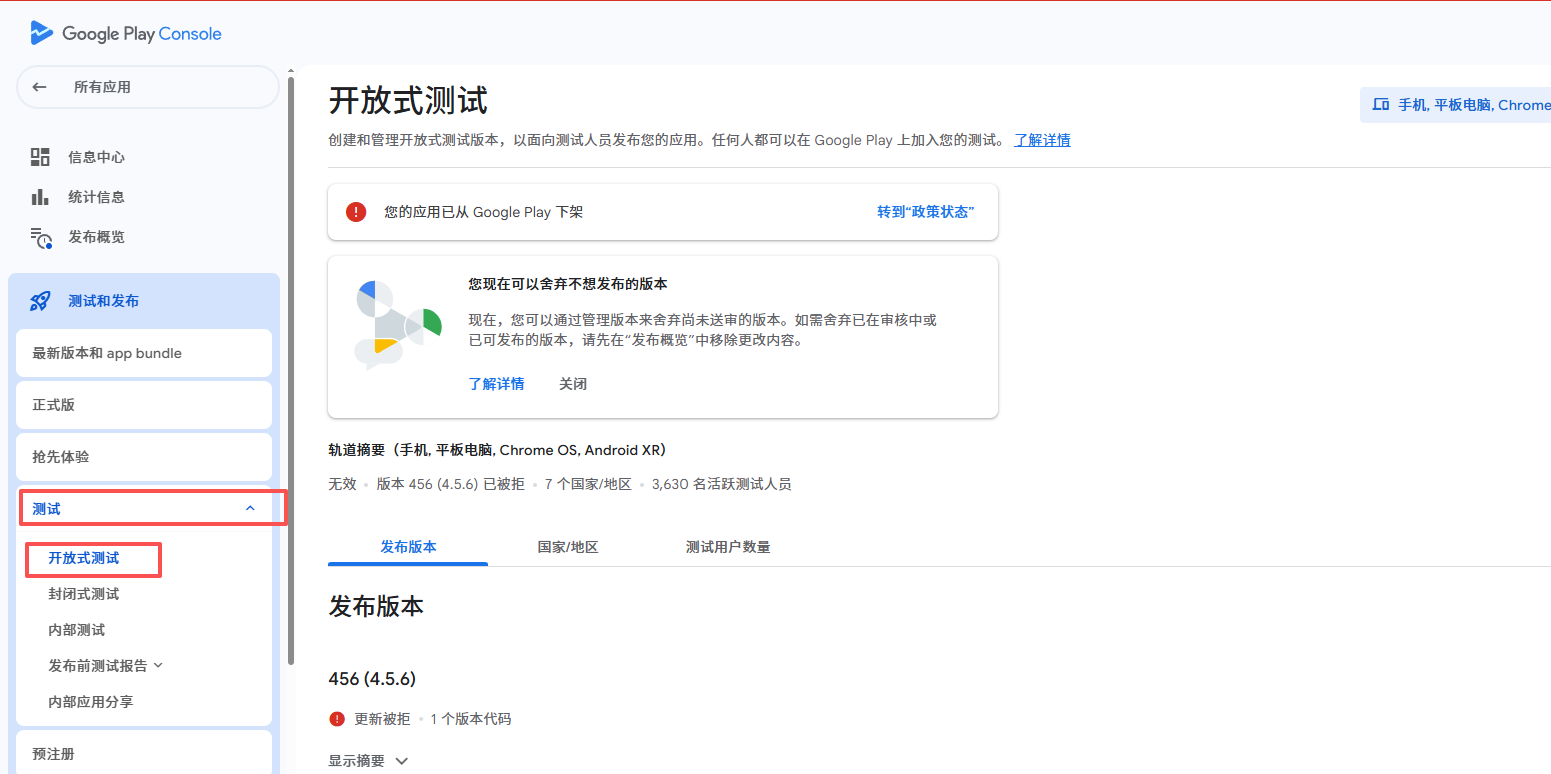
Task: Click the colorful illustration in the info card
Action: [397, 324]
